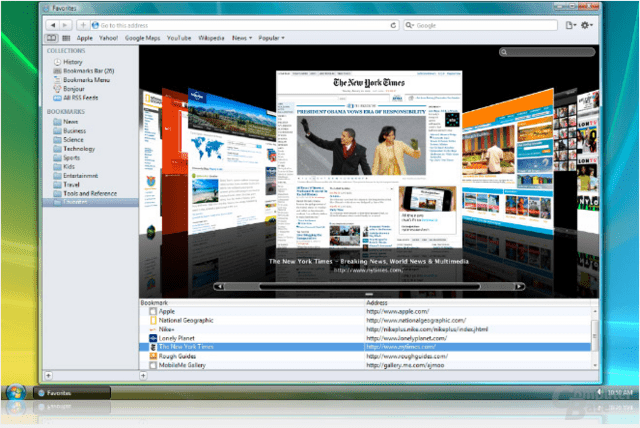Add new collection with sidebar plus button
The width and height of the screenshot is (640, 428).
[x=48, y=375]
